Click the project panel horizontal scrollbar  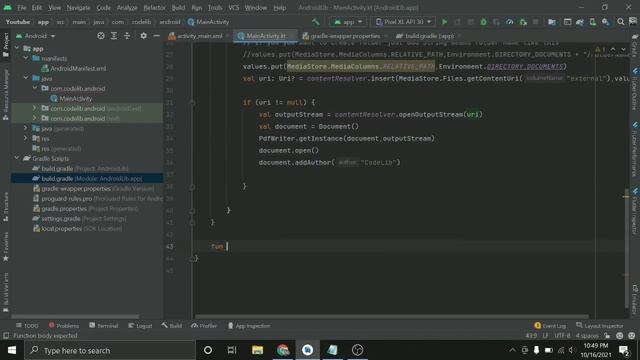pos(75,316)
